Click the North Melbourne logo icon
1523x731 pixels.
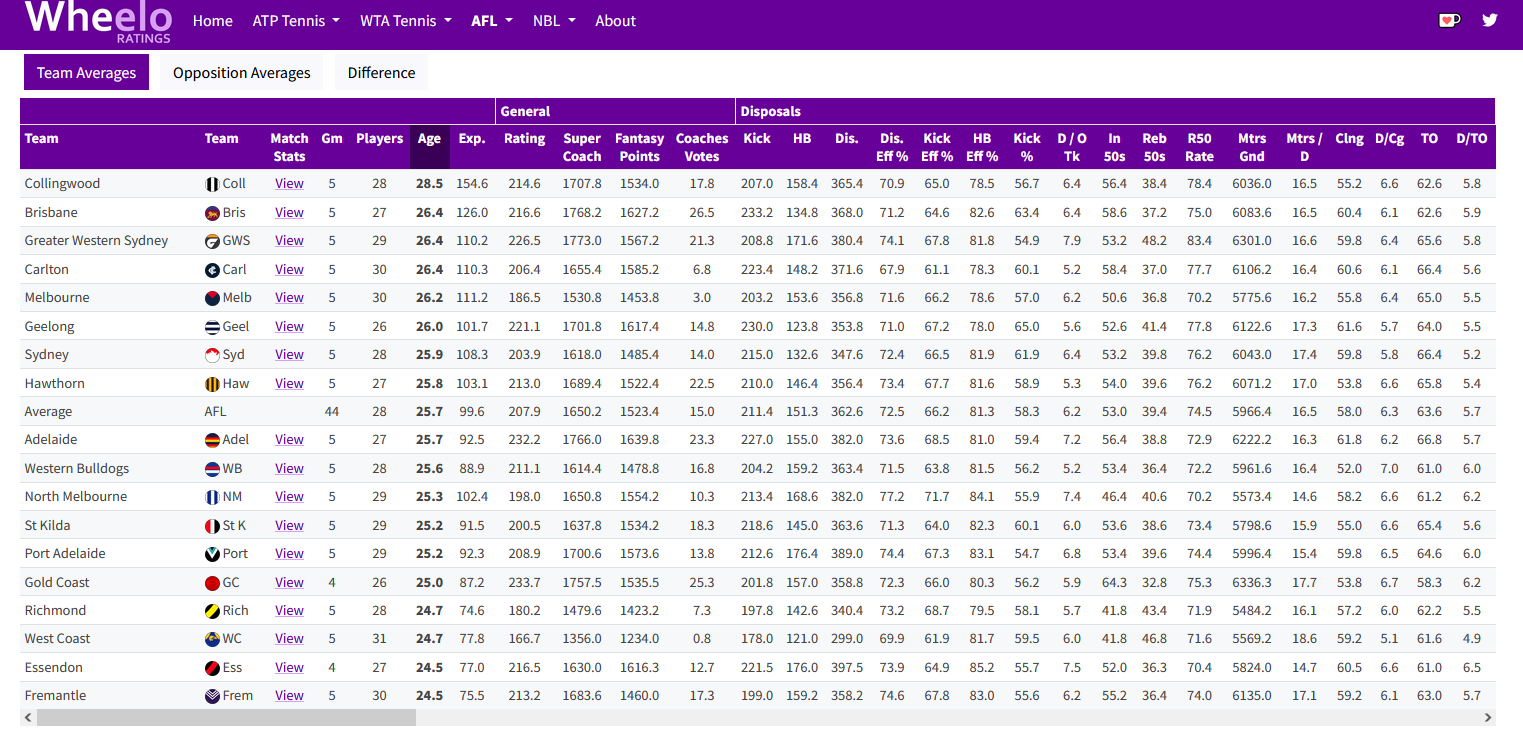click(x=212, y=497)
